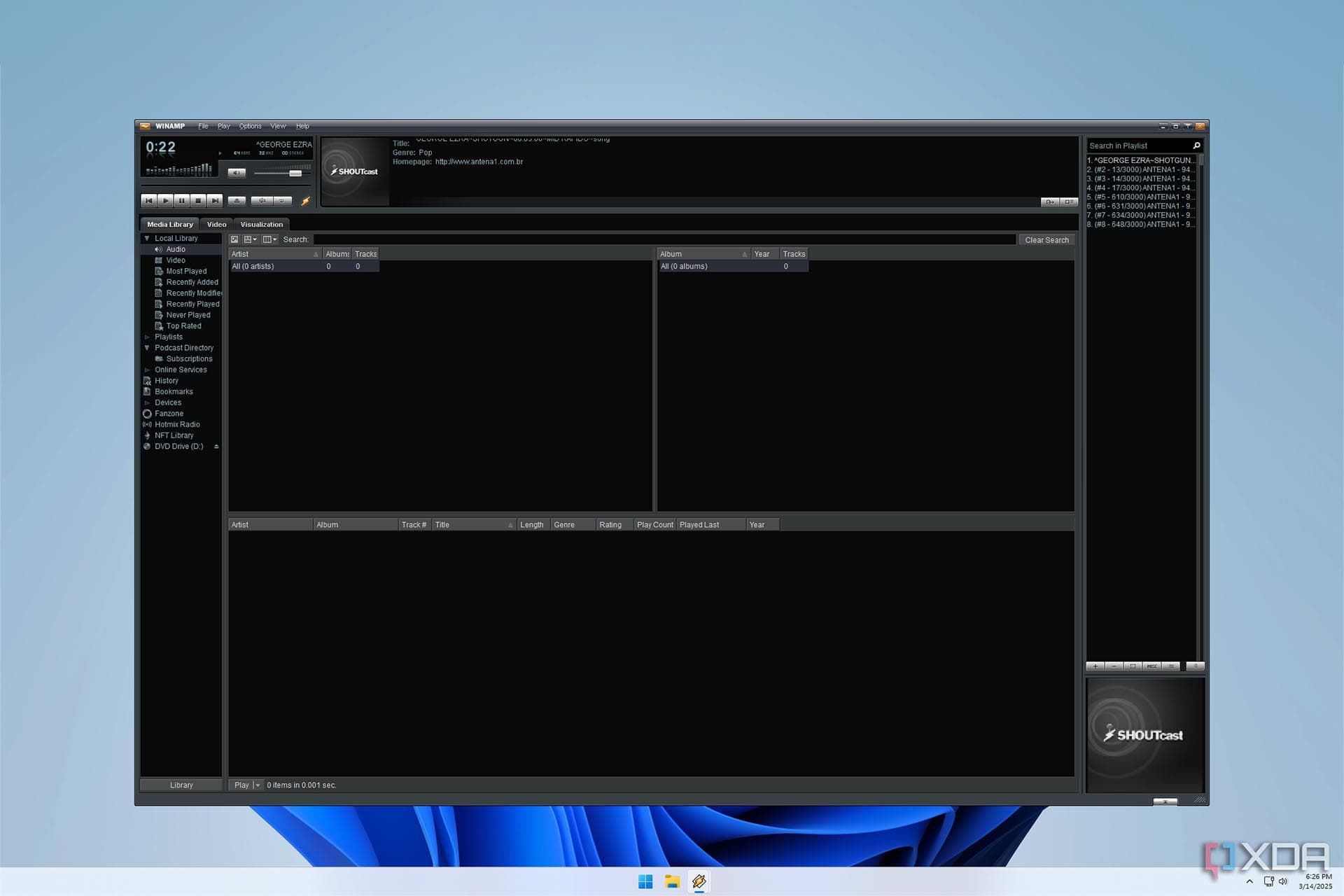1344x896 pixels.
Task: Open the view mode dropdown near Search
Action: (250, 239)
